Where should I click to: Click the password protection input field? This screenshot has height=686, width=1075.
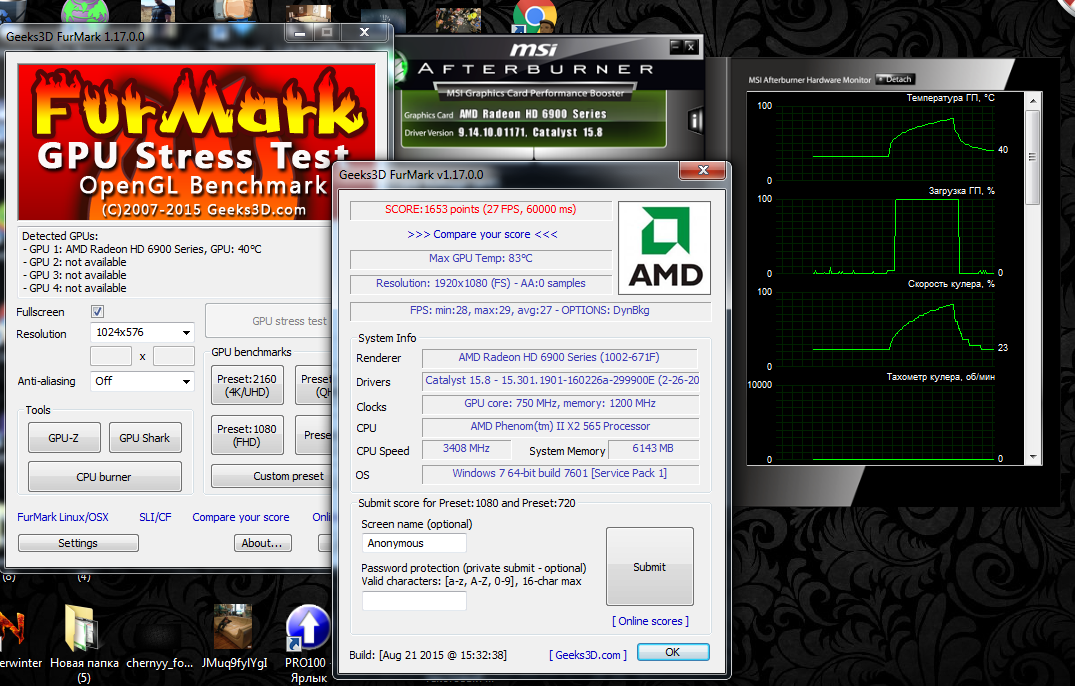pos(414,601)
